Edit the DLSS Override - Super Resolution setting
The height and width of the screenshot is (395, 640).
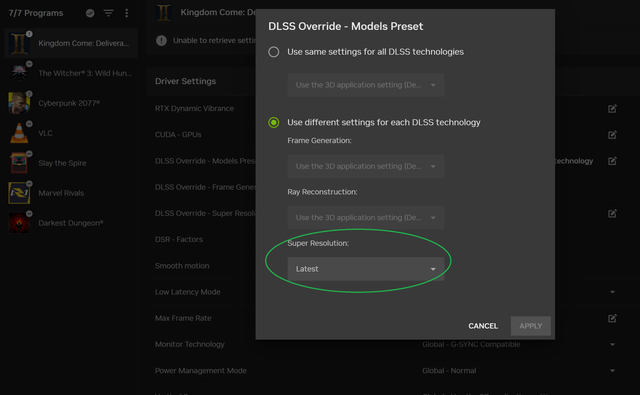[612, 213]
